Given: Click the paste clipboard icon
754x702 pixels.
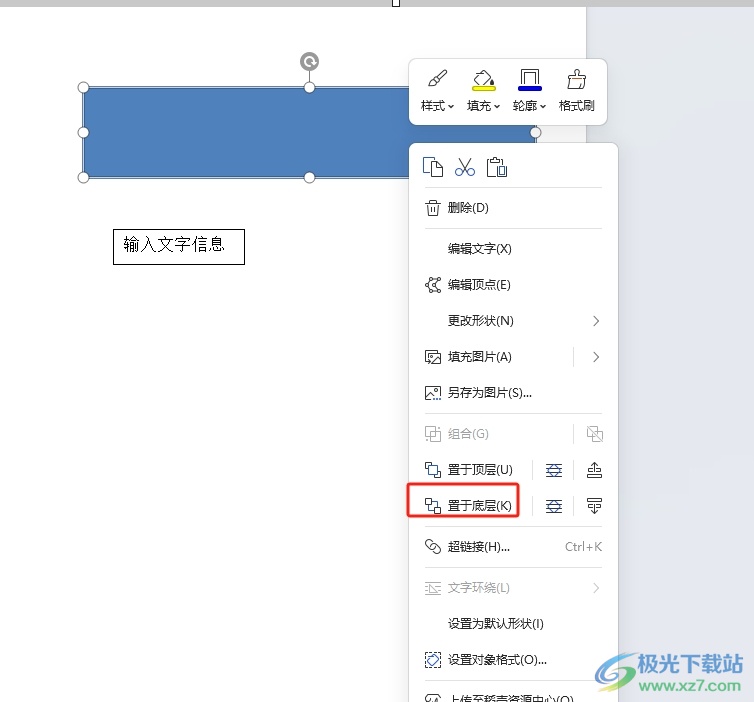Looking at the screenshot, I should (497, 167).
